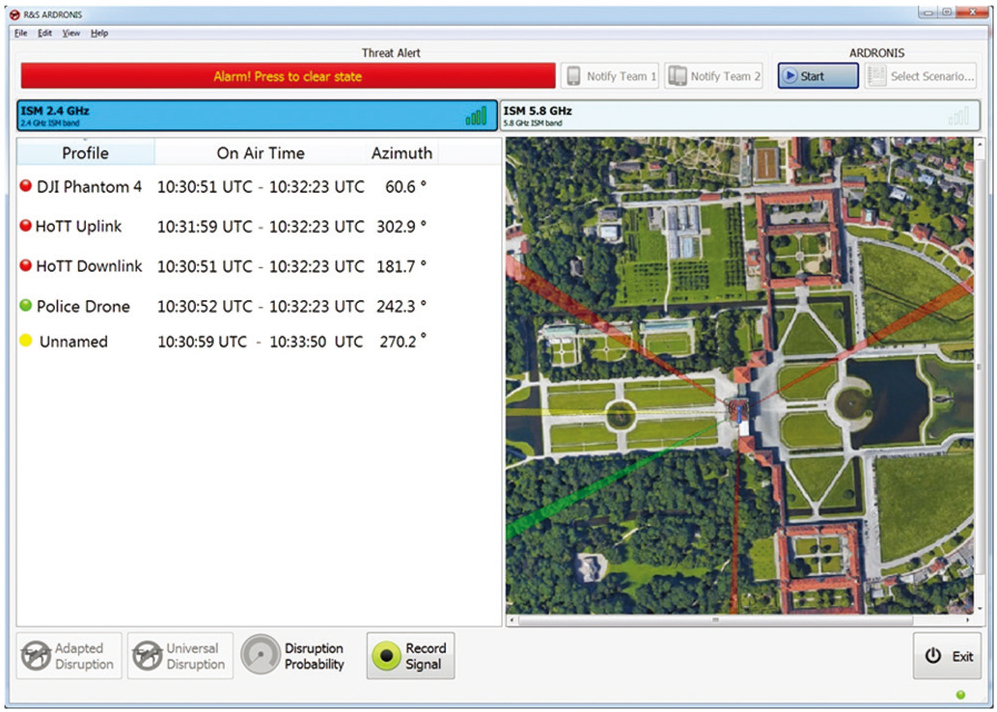Screen dimensions: 997x712
Task: Click signal strength bars on ISM 5.8 GHz
Action: (958, 116)
